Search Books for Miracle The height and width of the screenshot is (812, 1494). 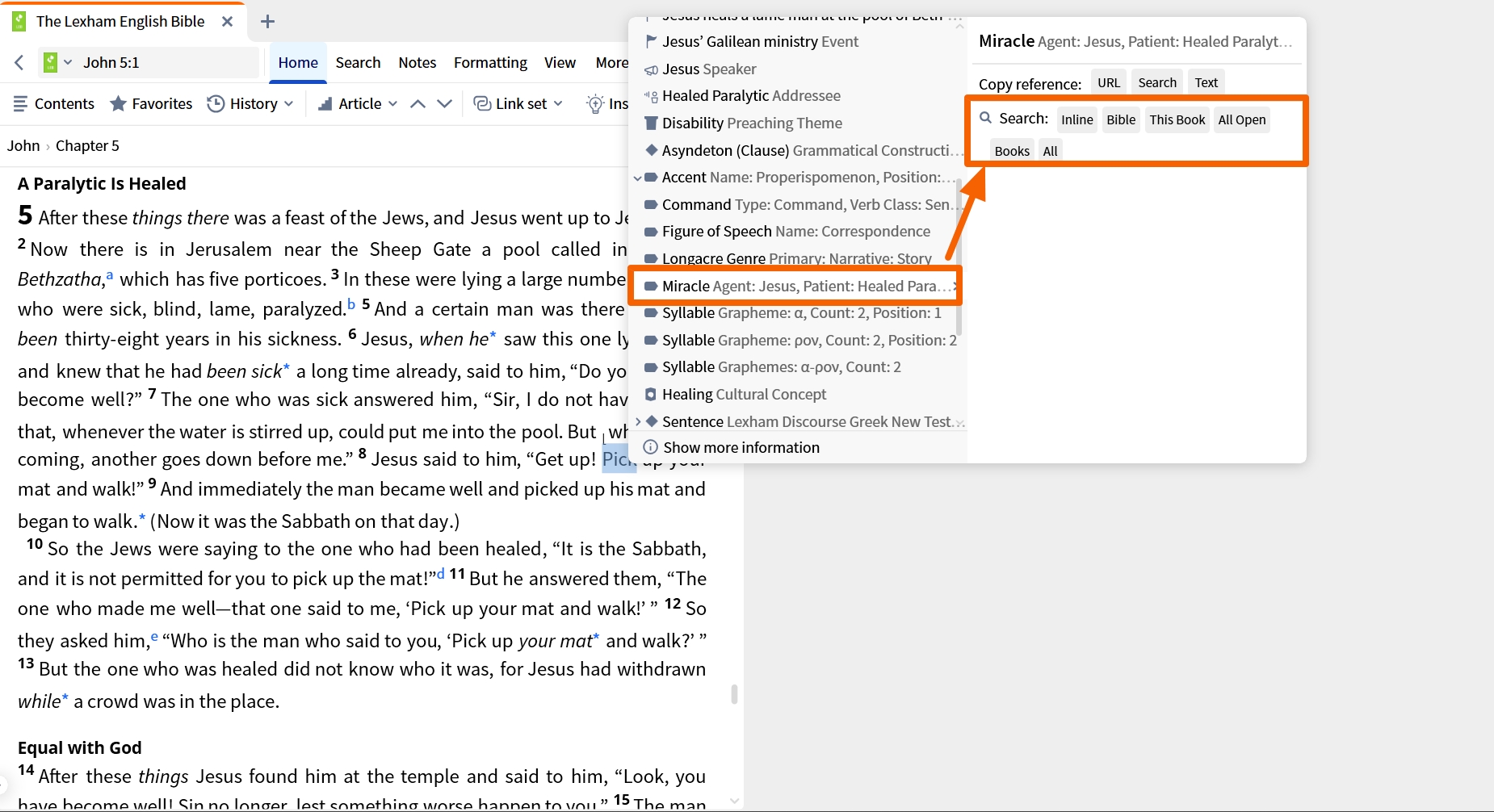[x=1012, y=151]
